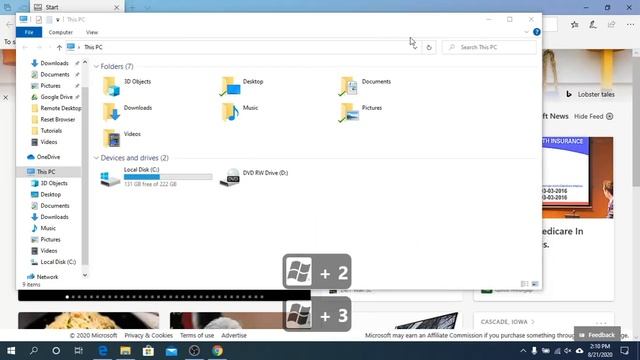The height and width of the screenshot is (360, 640).
Task: Switch to the Start tab in Edge
Action: click(77, 7)
